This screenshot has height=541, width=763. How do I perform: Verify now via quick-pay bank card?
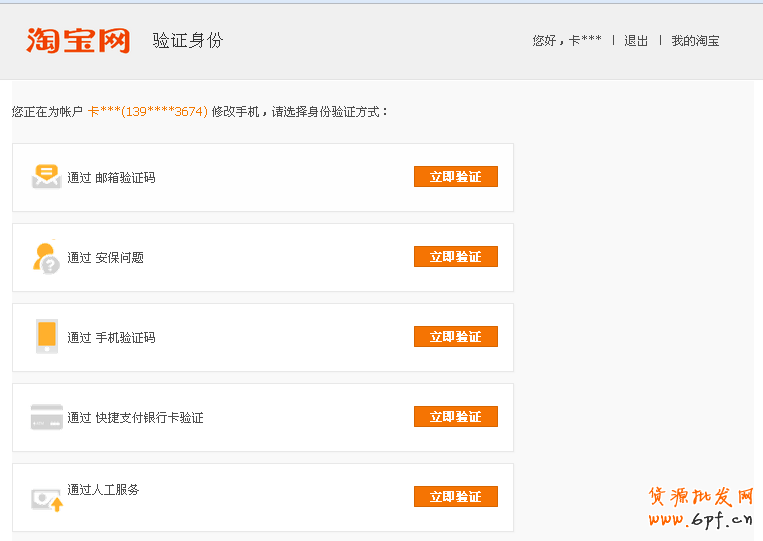click(x=455, y=417)
